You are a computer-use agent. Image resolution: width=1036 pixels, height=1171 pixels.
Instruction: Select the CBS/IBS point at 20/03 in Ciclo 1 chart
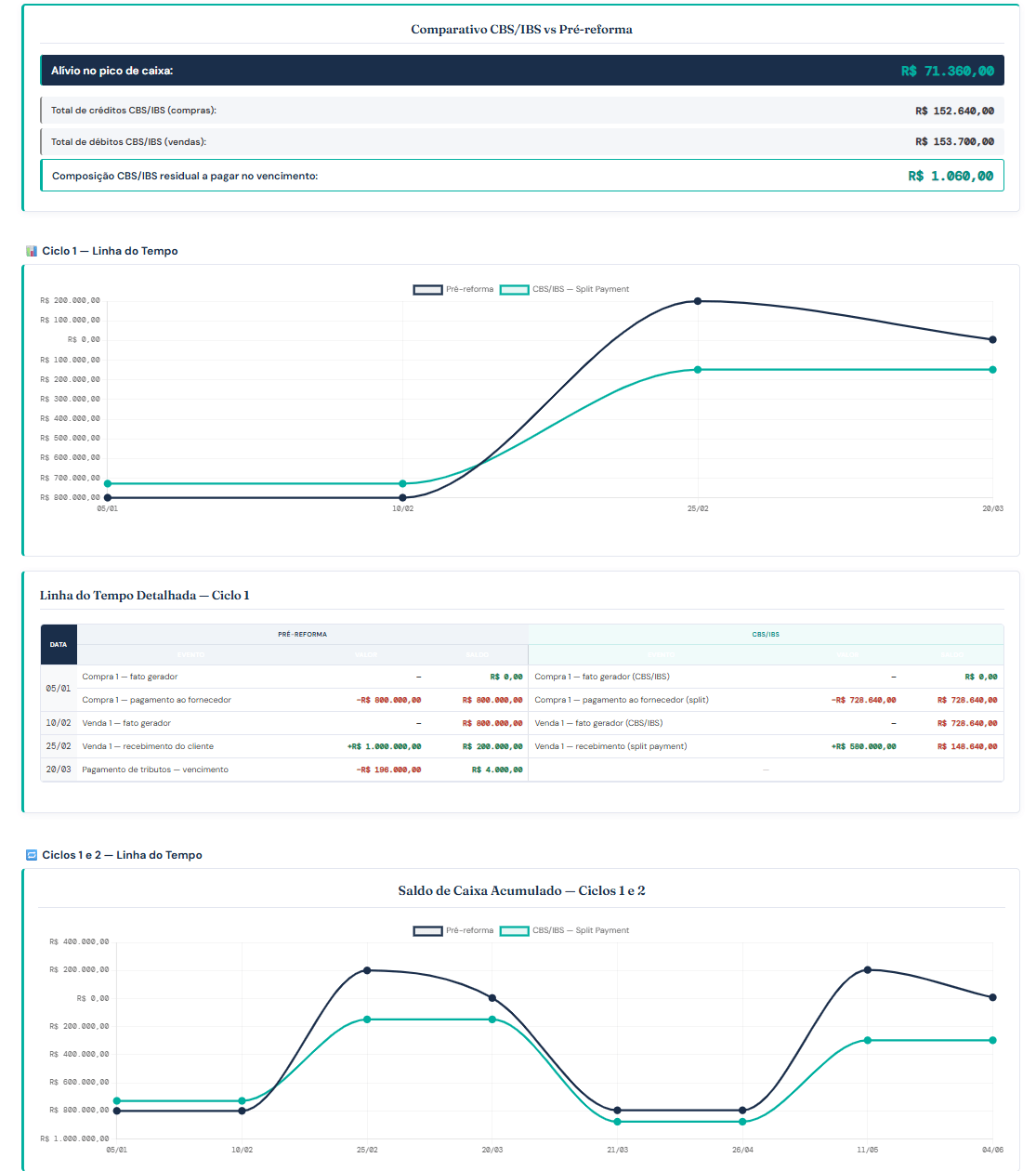point(992,370)
